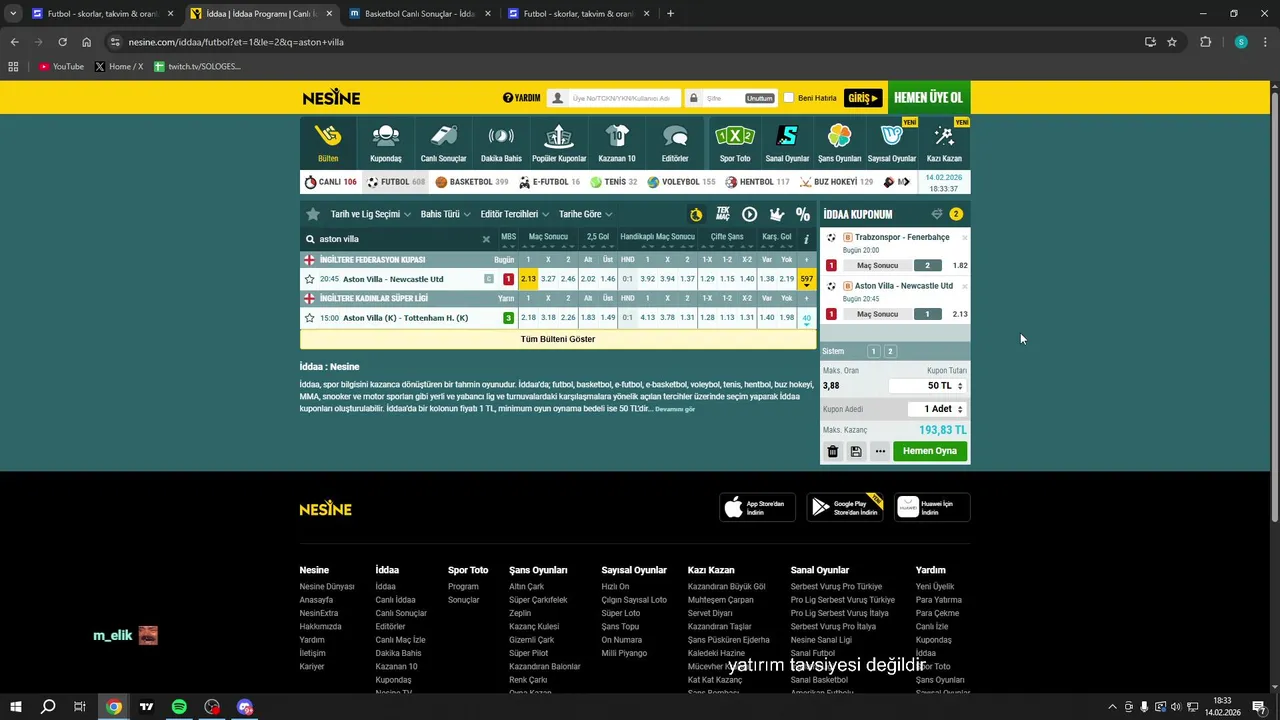
Task: Click the GİRİŞ login button
Action: click(863, 98)
